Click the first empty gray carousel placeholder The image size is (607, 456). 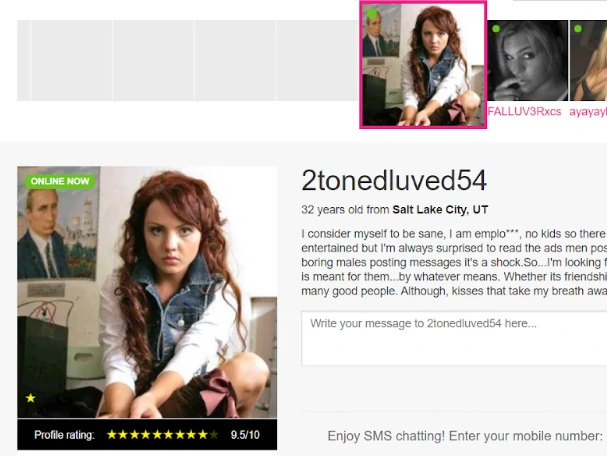(24, 61)
